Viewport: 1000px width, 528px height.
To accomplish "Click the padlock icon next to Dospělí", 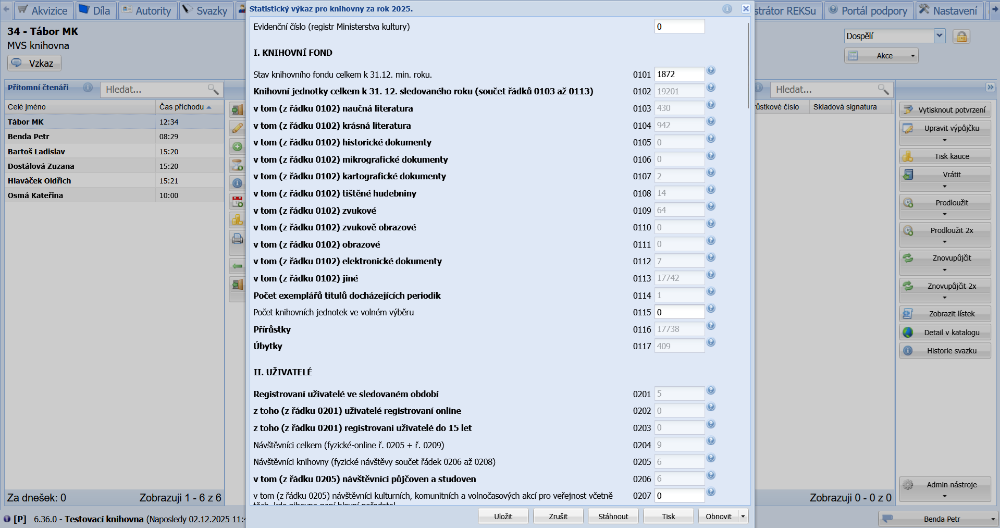I will tap(961, 36).
